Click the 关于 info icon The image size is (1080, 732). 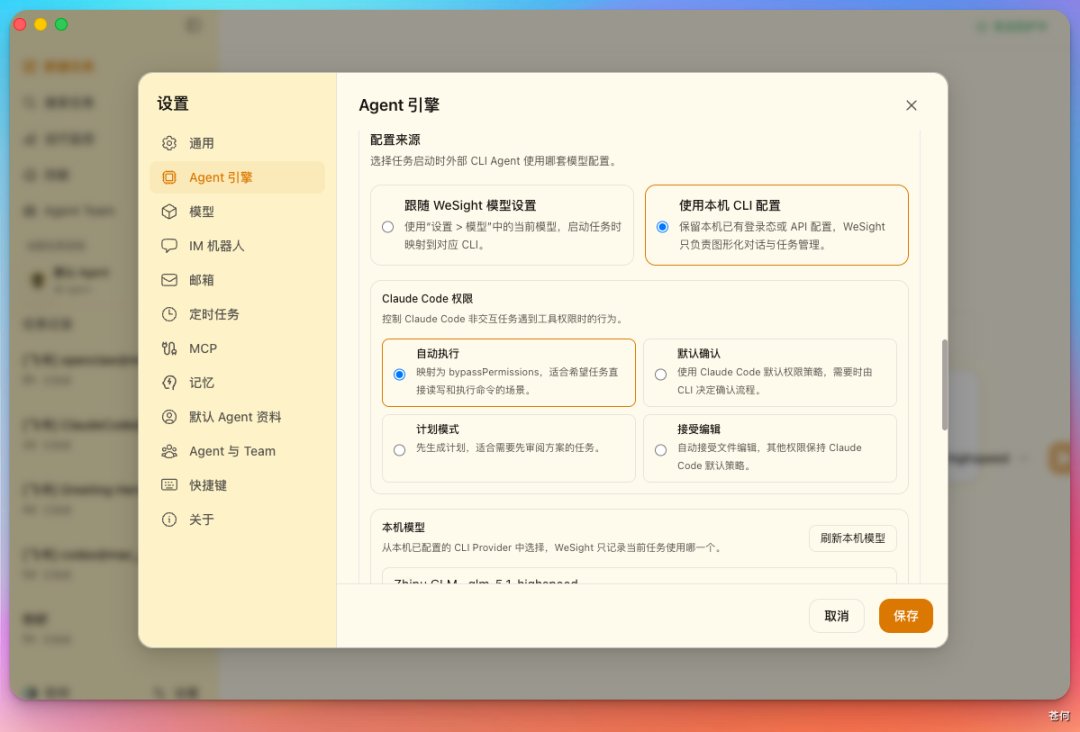169,519
